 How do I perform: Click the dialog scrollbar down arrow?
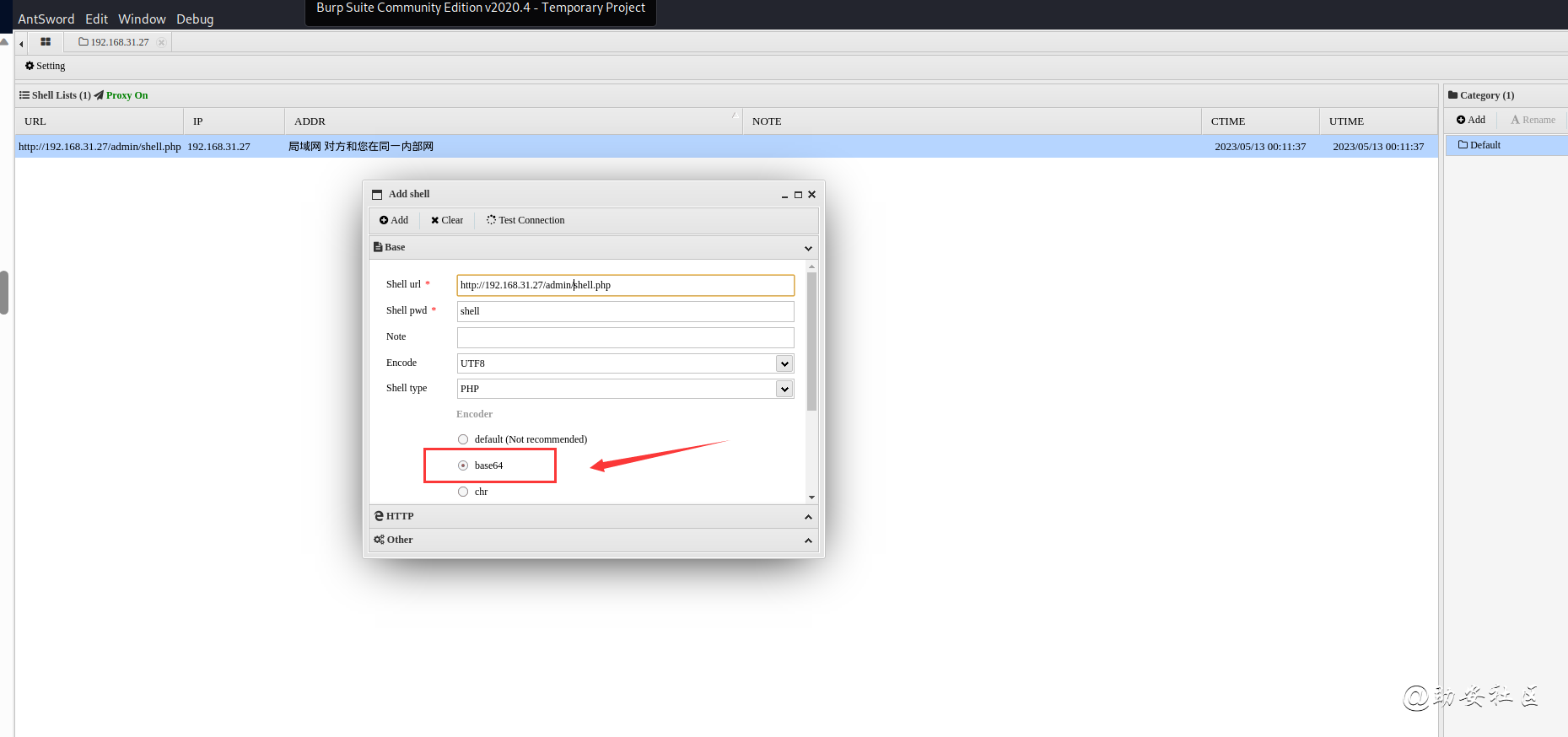811,498
